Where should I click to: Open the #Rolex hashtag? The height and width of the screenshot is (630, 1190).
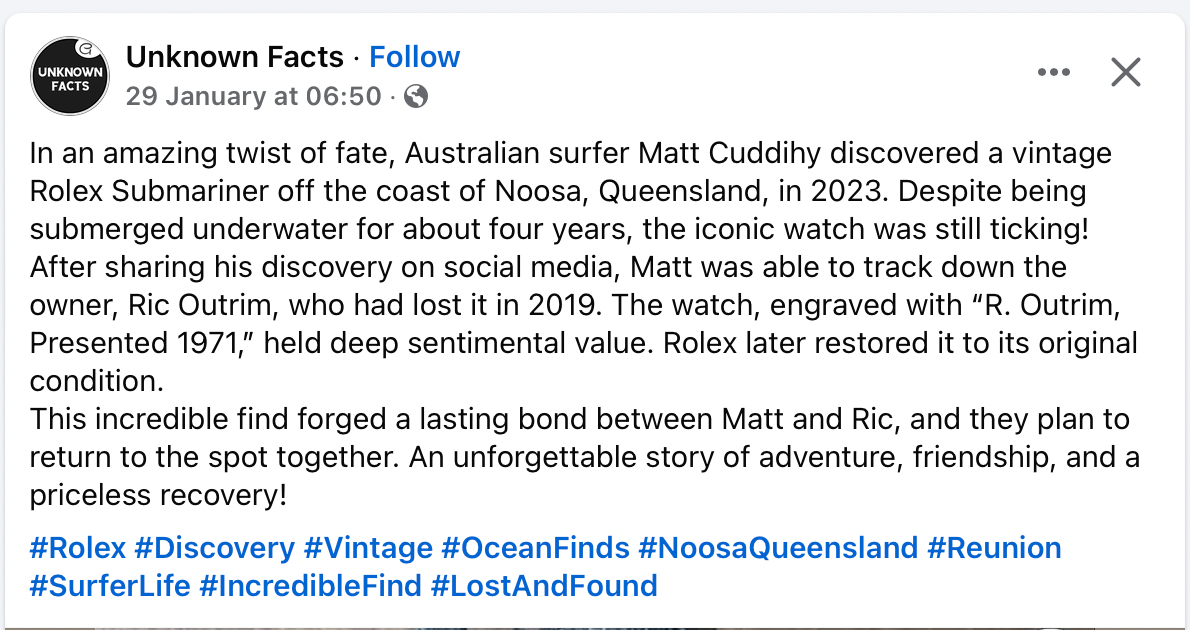[78, 548]
